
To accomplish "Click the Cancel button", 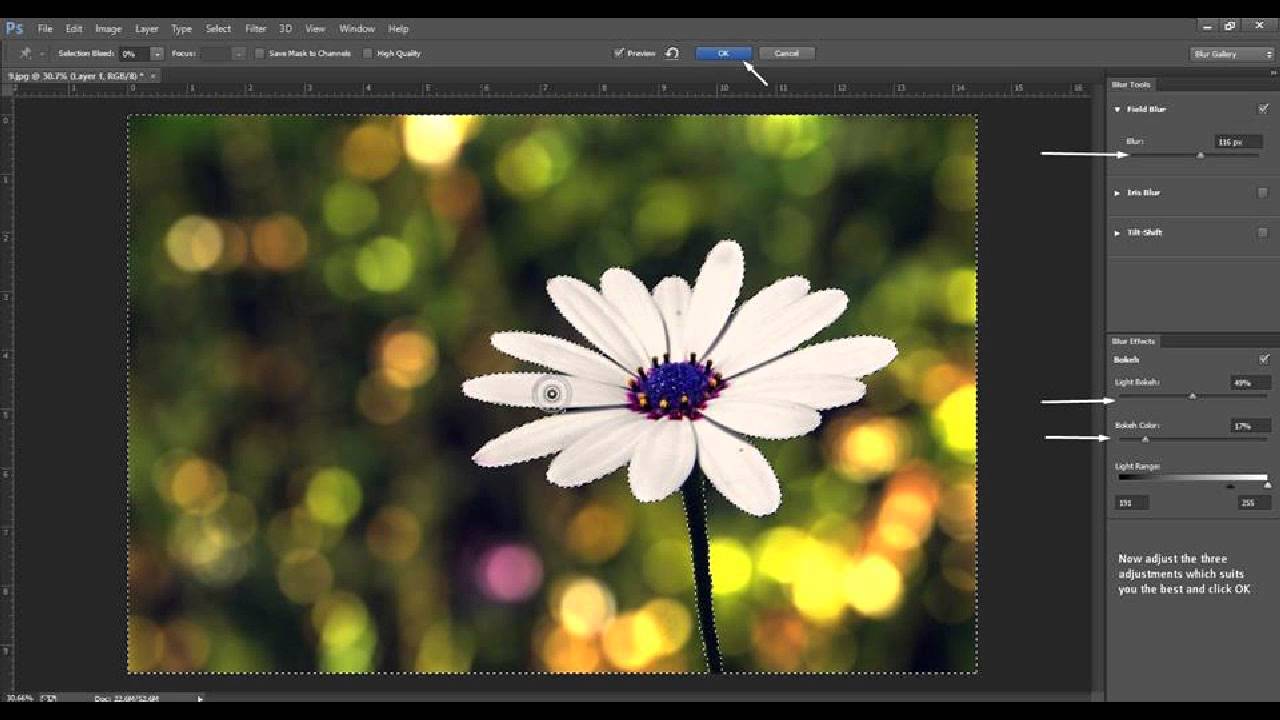I will coord(788,52).
